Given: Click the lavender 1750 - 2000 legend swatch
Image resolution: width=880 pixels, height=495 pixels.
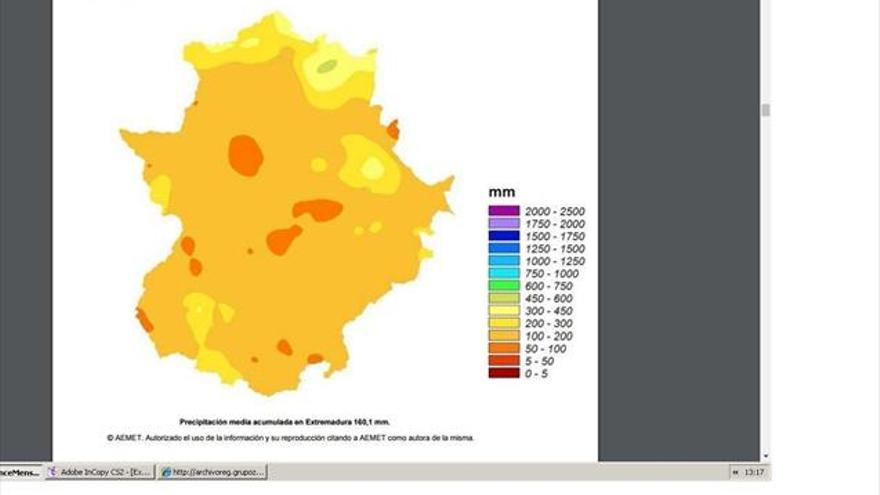Looking at the screenshot, I should pos(503,224).
